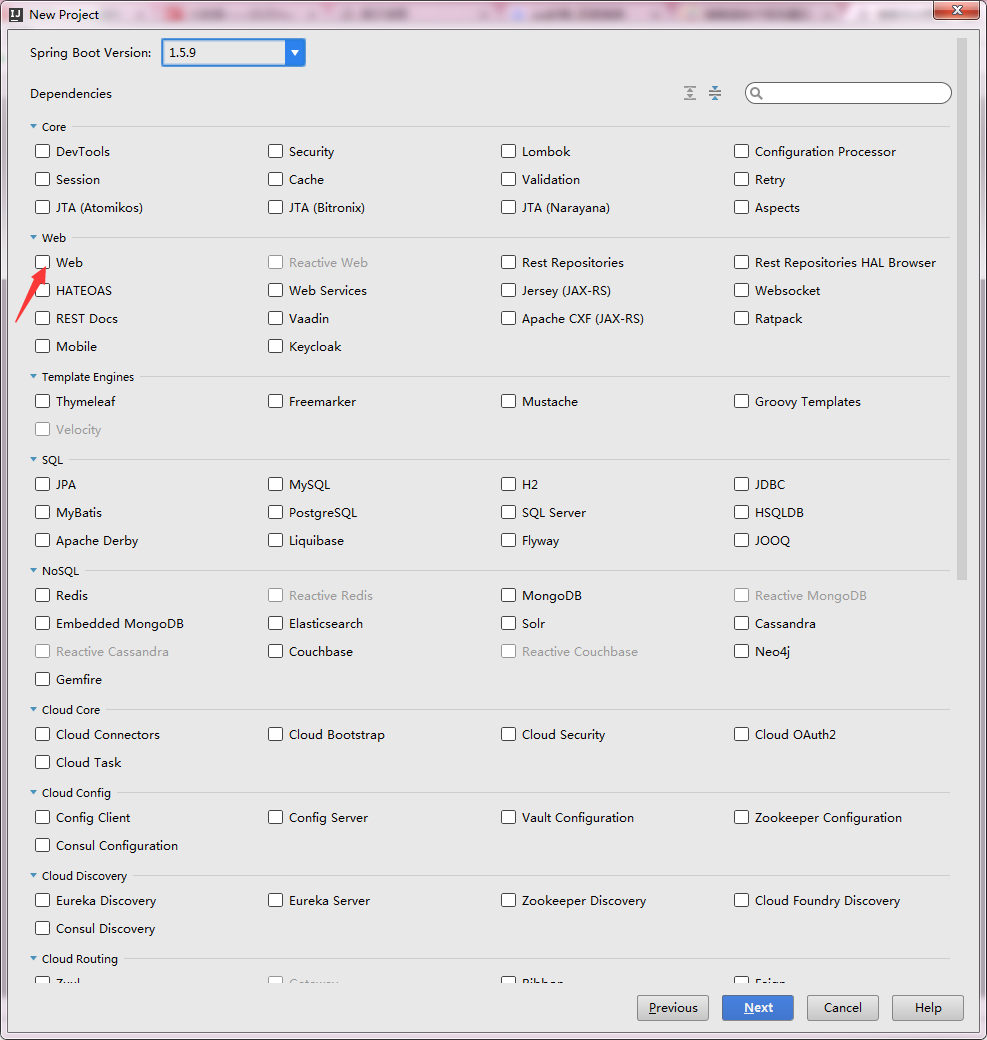Click the IntelliJ logo in title bar
The image size is (987, 1040).
point(16,14)
